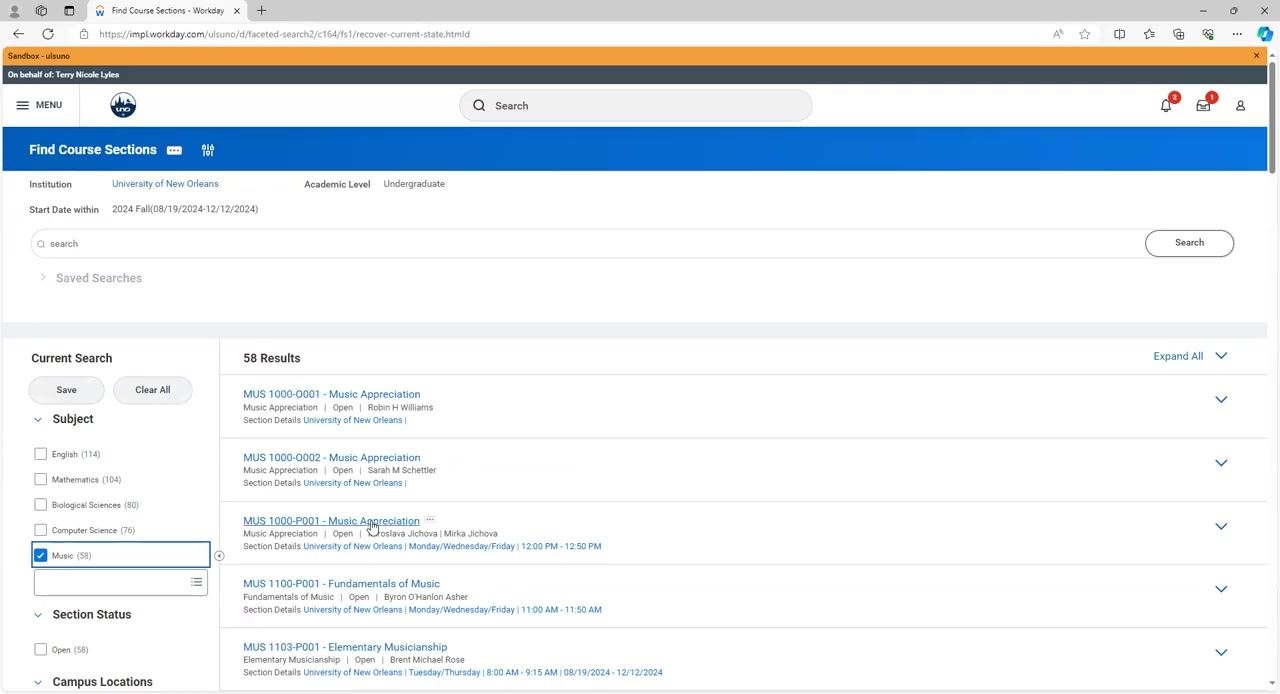Uncheck the Music subject checkbox
Viewport: 1280px width, 694px height.
tap(40, 555)
